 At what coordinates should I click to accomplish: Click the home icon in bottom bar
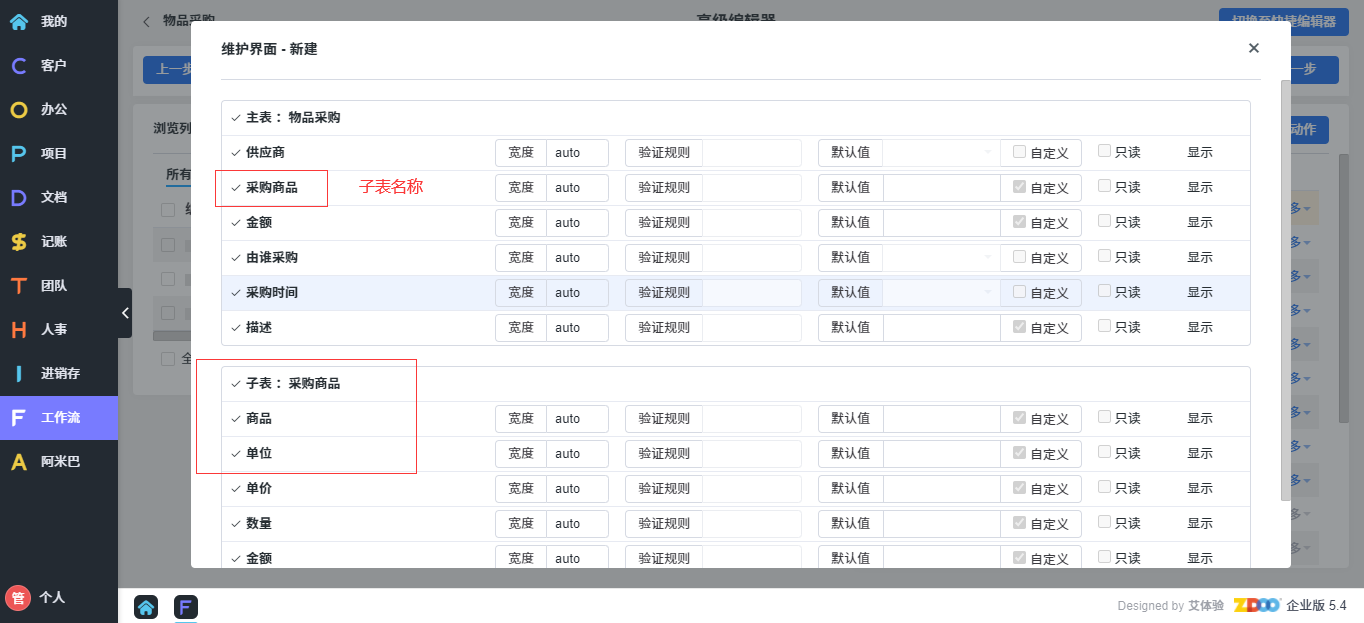(x=146, y=606)
